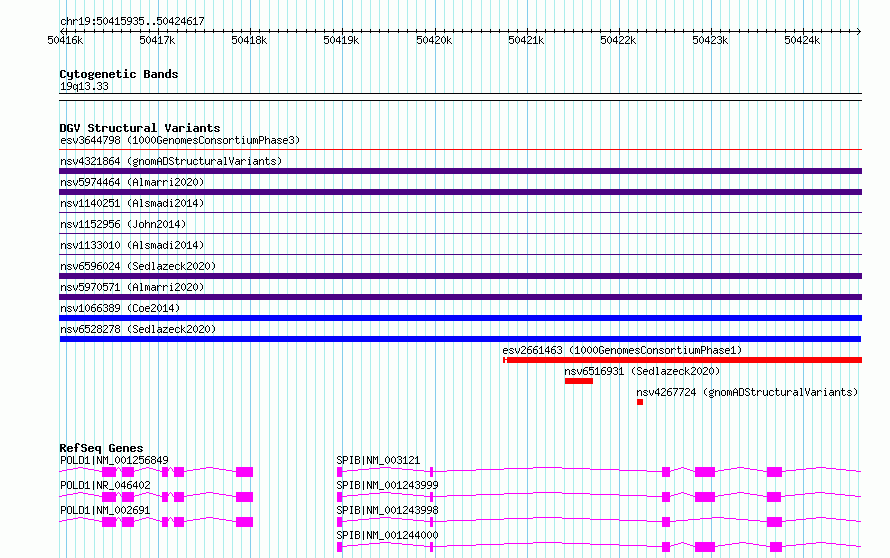Select the DGV Structural Variants track title
The width and height of the screenshot is (890, 558).
[140, 128]
